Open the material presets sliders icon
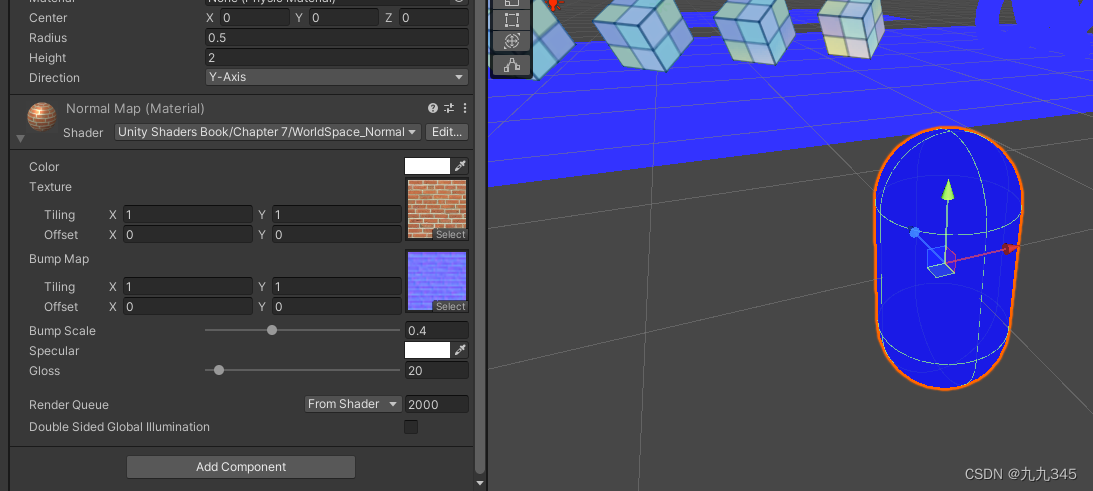 (449, 108)
